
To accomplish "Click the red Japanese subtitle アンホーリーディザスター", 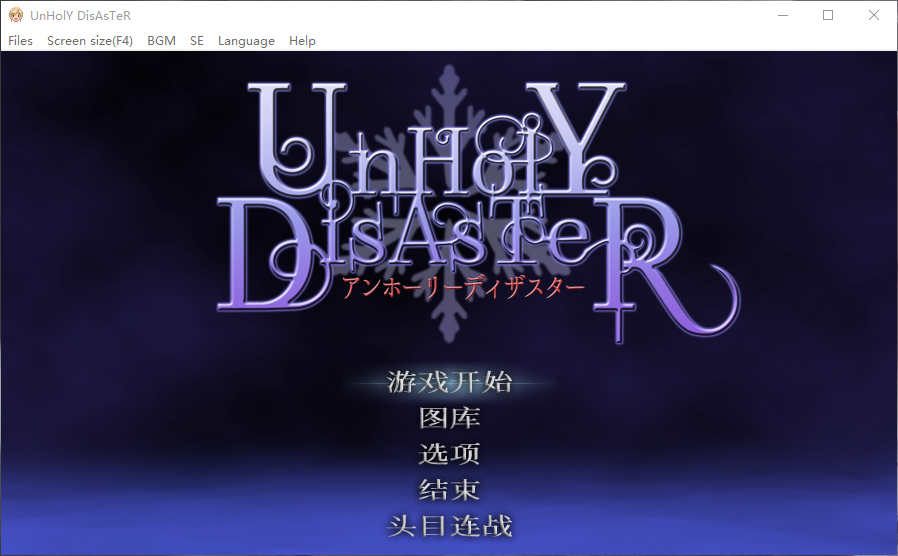I will (x=462, y=288).
